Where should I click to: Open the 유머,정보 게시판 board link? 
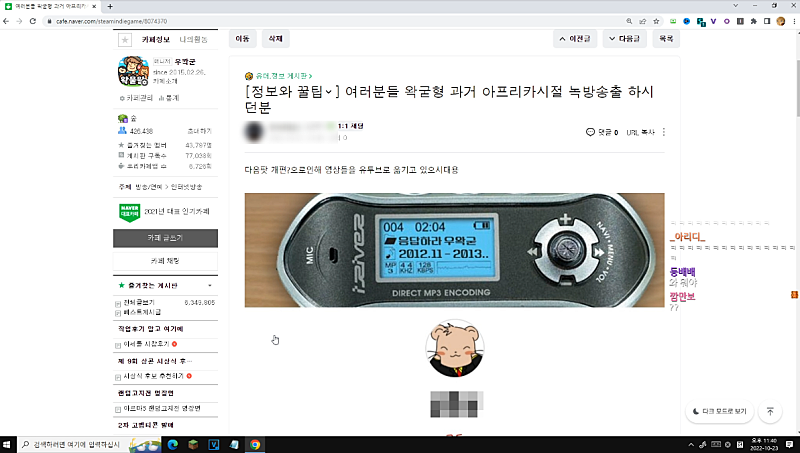click(282, 76)
